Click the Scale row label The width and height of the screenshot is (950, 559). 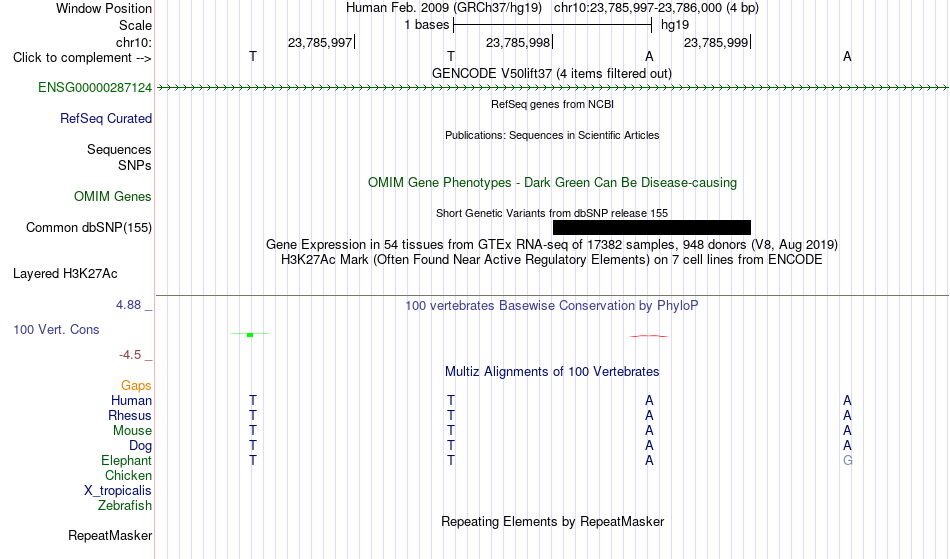point(135,26)
